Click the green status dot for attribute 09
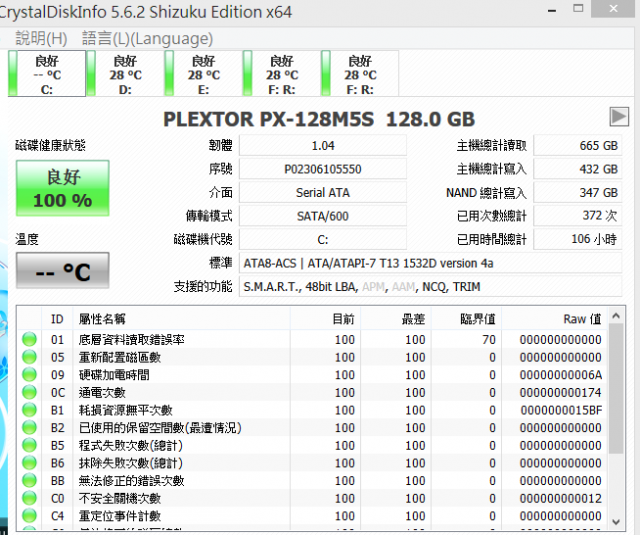This screenshot has width=640, height=535. (x=29, y=375)
